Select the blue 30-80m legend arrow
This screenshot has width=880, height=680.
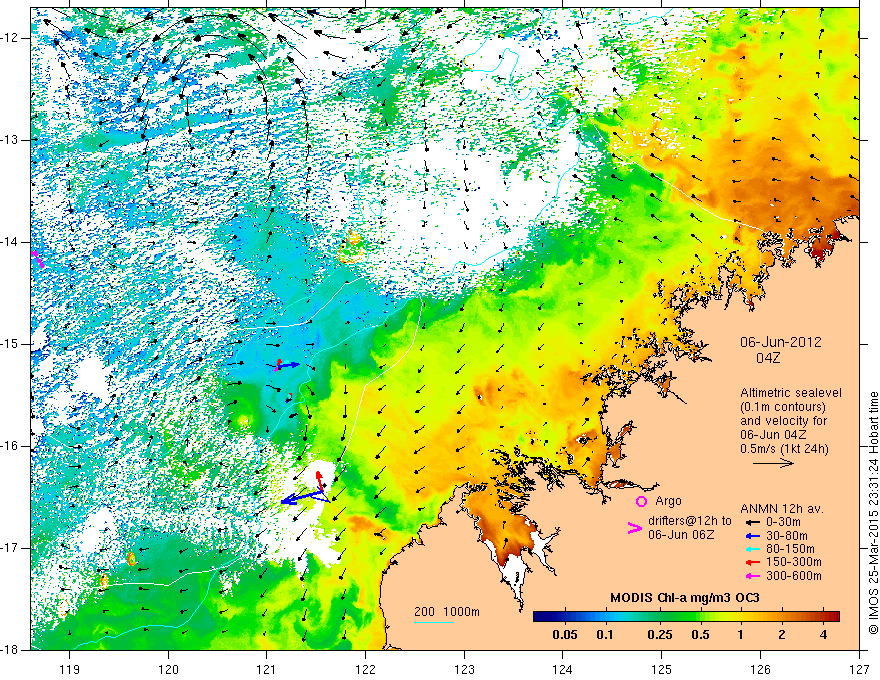click(x=752, y=536)
